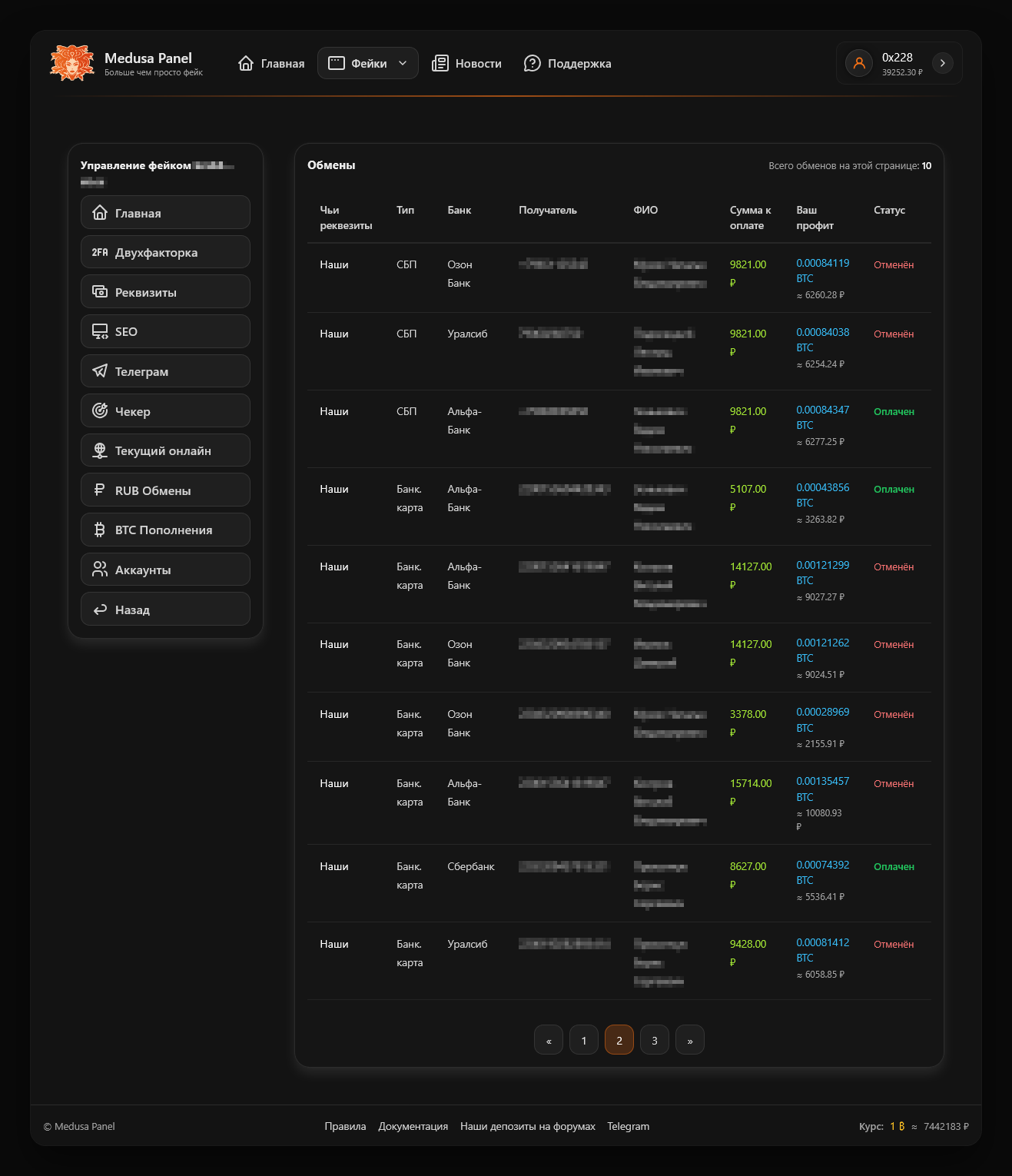This screenshot has width=1012, height=1176.
Task: Go to the next page with the » arrow
Action: tap(689, 1040)
